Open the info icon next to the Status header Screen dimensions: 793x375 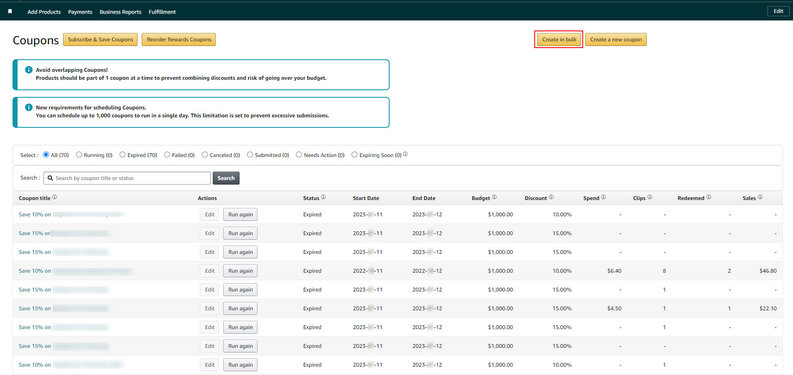click(323, 198)
